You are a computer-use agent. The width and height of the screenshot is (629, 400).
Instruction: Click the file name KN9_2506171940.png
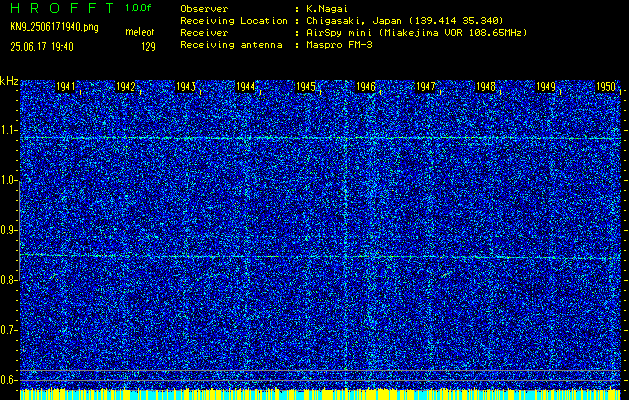pos(54,27)
